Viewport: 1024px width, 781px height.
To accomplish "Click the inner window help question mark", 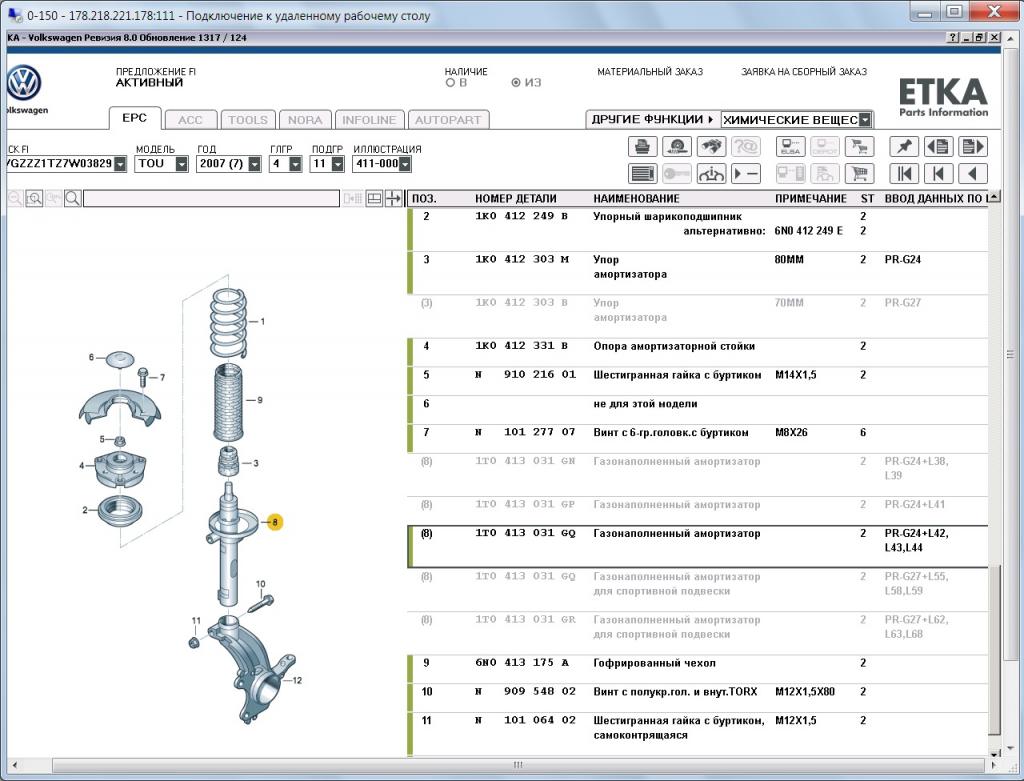I will [953, 38].
